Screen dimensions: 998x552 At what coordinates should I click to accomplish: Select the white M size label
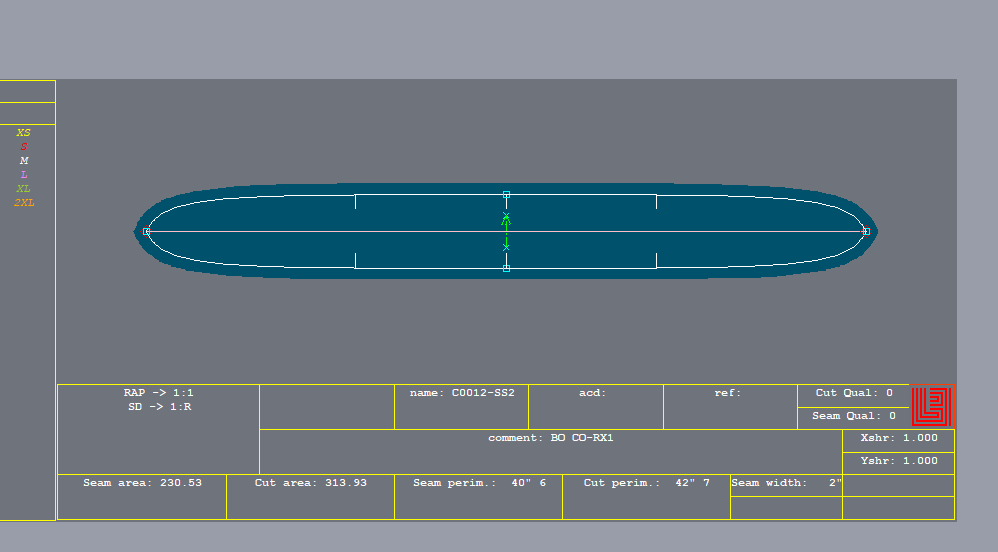click(24, 160)
